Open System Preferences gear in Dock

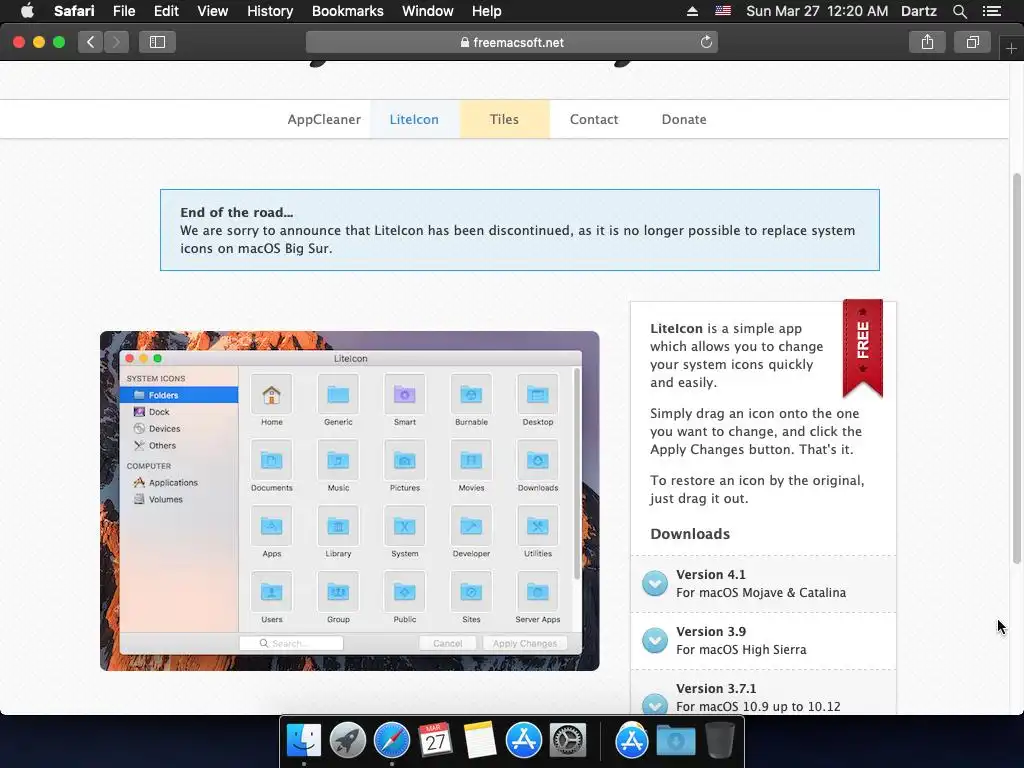pyautogui.click(x=568, y=741)
